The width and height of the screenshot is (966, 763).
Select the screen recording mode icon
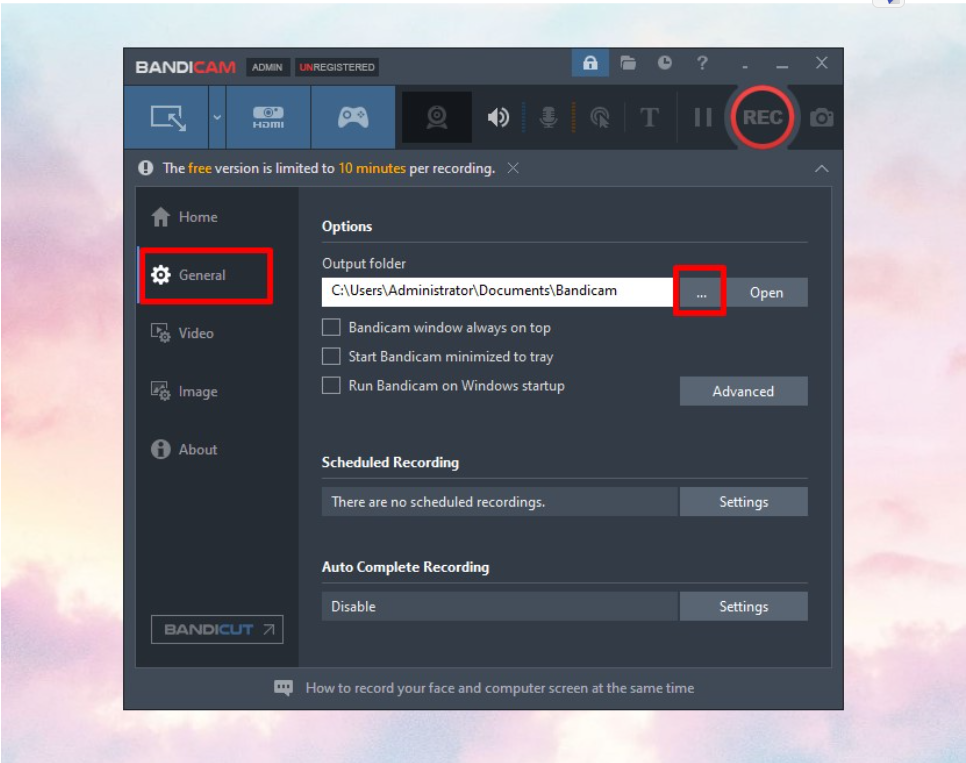coord(168,117)
